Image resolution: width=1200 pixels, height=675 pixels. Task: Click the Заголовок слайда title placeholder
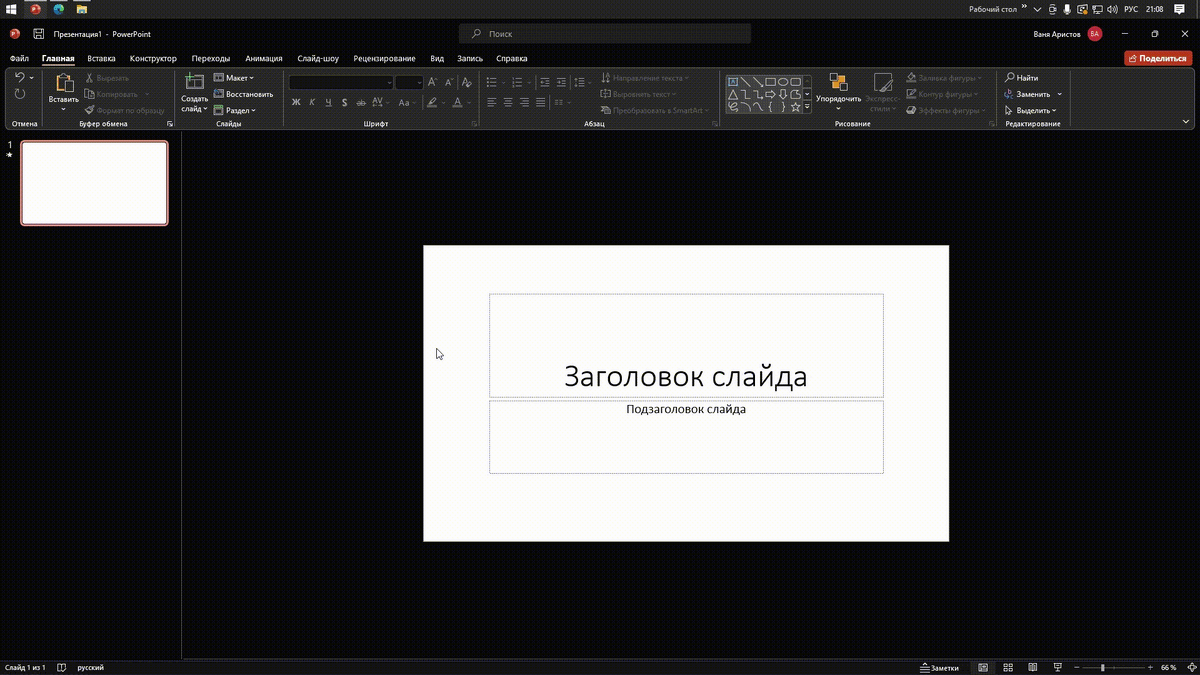click(x=686, y=345)
